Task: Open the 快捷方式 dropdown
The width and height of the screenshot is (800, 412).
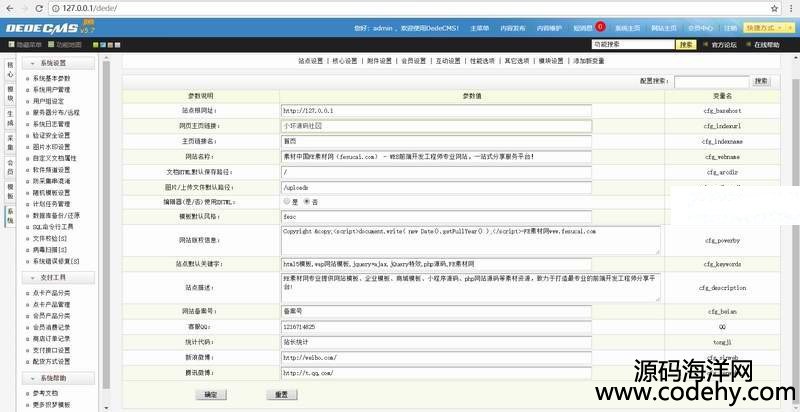Action: (764, 28)
